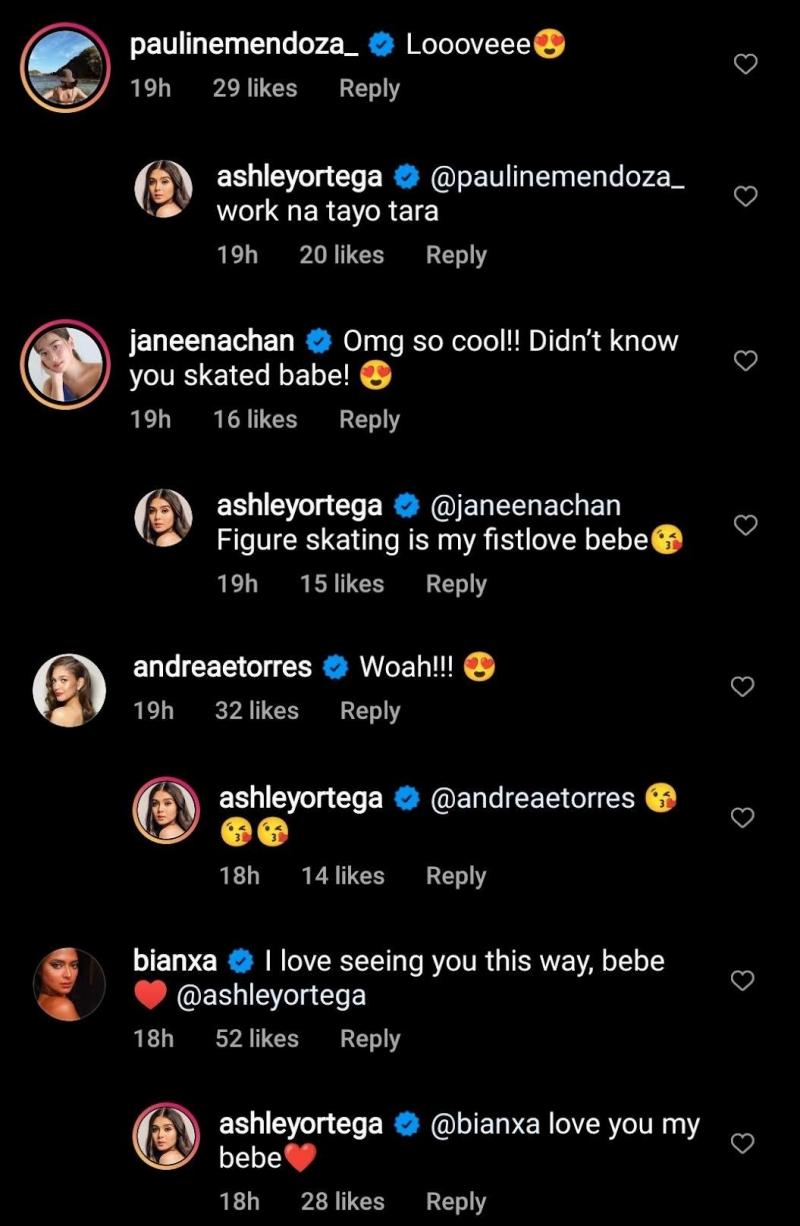Viewport: 800px width, 1226px height.
Task: Open the @janeenachan mention in reply
Action: coord(525,507)
